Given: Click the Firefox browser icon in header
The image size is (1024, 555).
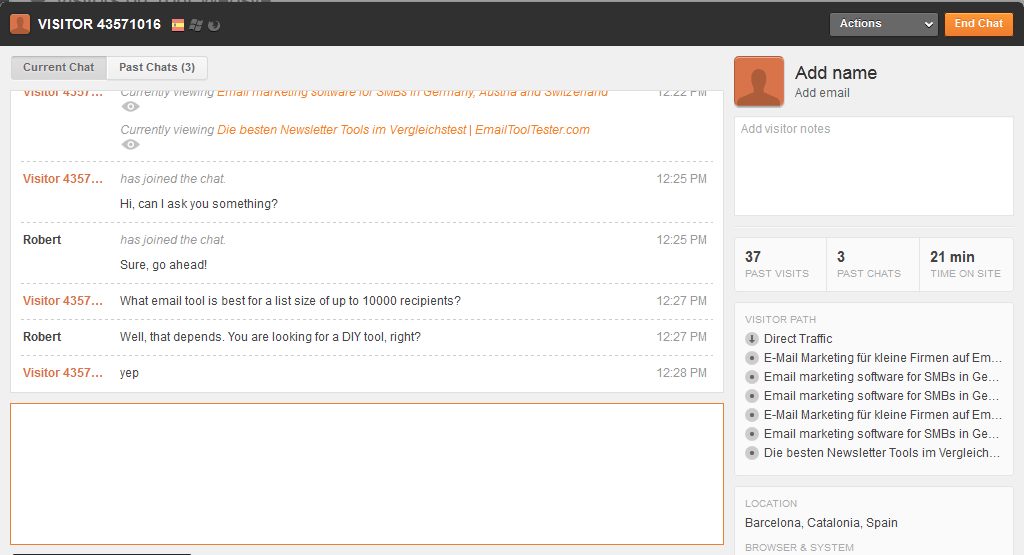Looking at the screenshot, I should (x=214, y=24).
